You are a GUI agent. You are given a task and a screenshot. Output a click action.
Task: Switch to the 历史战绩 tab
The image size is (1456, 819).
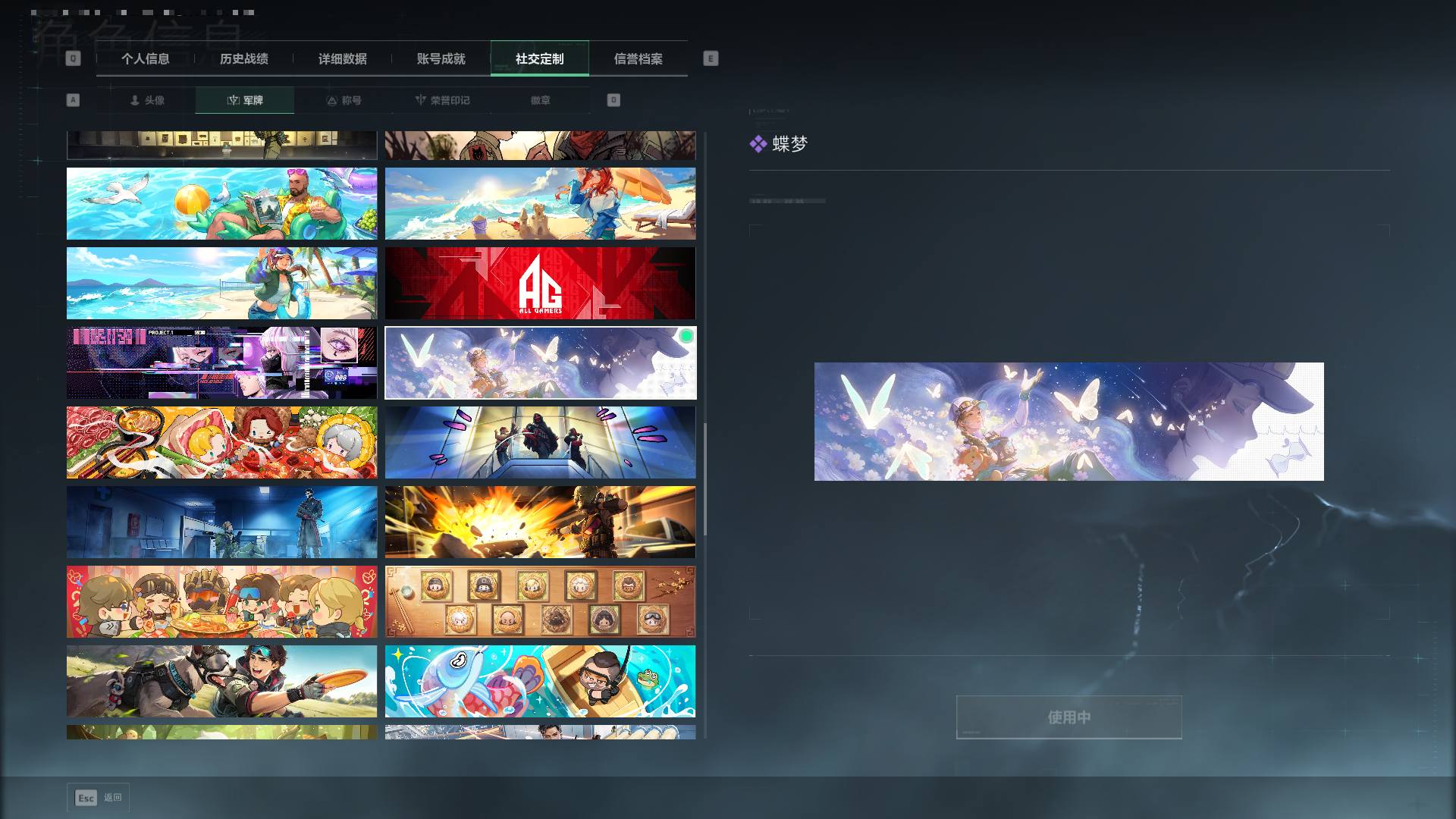(243, 59)
